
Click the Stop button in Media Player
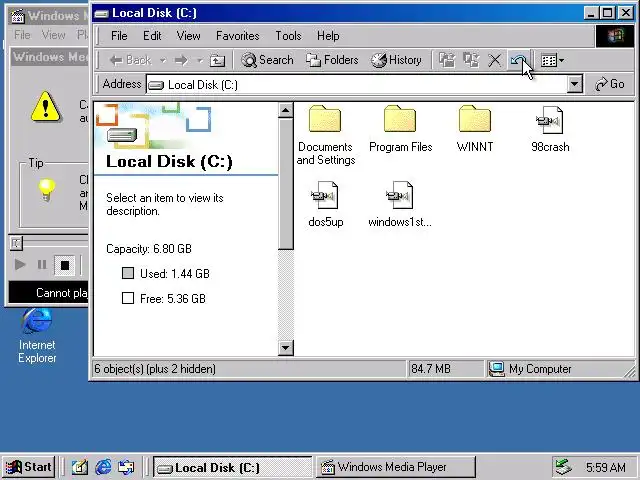pos(64,265)
